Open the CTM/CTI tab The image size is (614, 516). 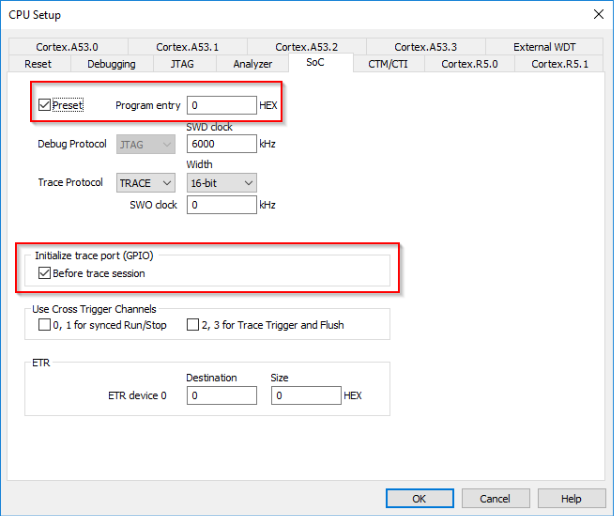pyautogui.click(x=389, y=64)
